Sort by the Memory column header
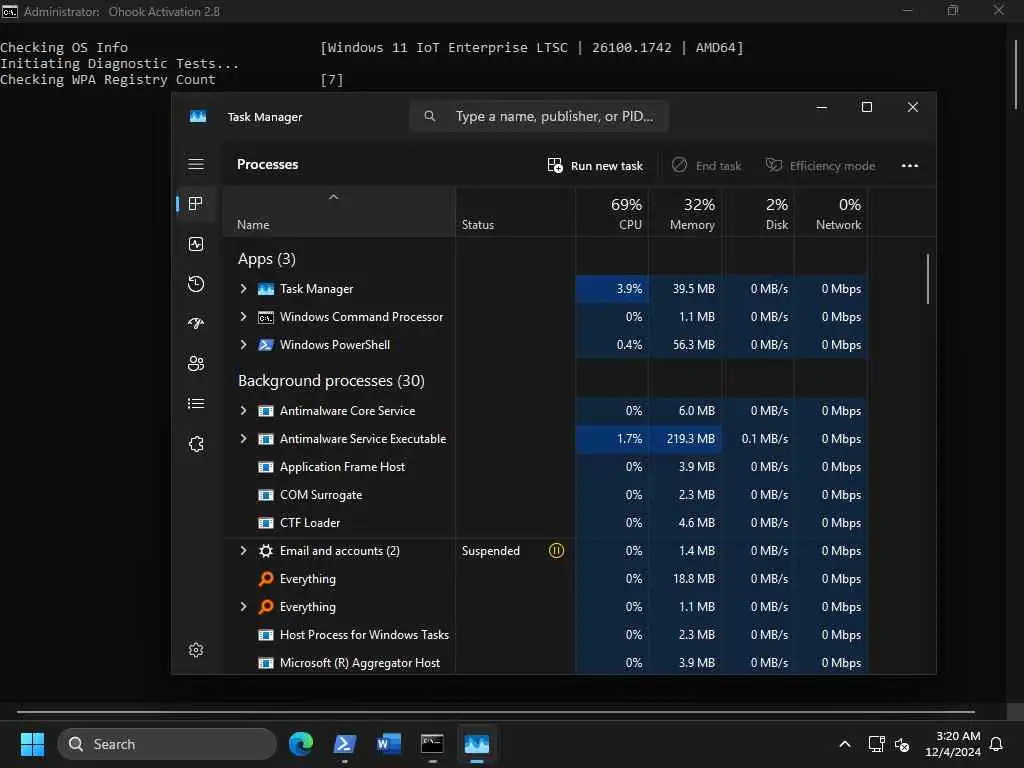The height and width of the screenshot is (768, 1024). pyautogui.click(x=686, y=213)
